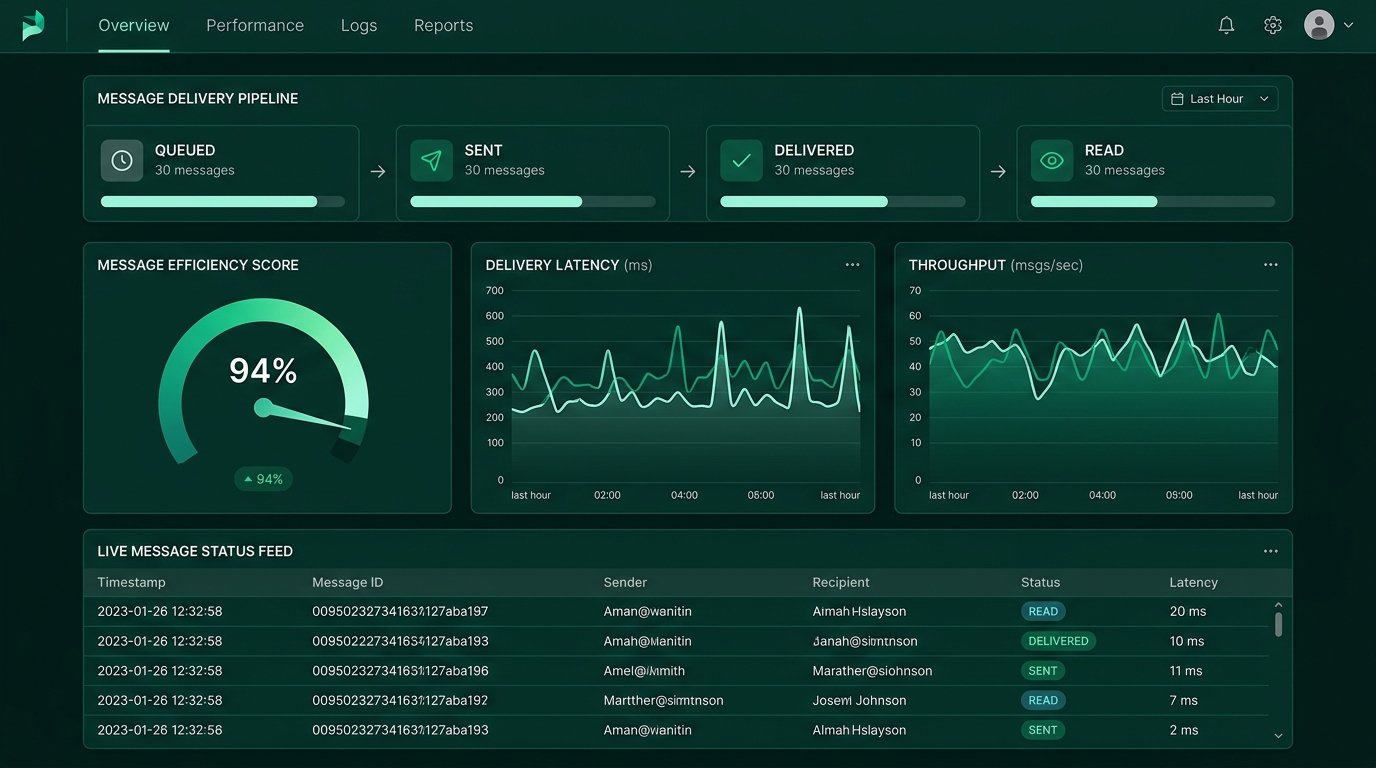The width and height of the screenshot is (1376, 768).
Task: Click the Queued progress bar
Action: [x=222, y=201]
